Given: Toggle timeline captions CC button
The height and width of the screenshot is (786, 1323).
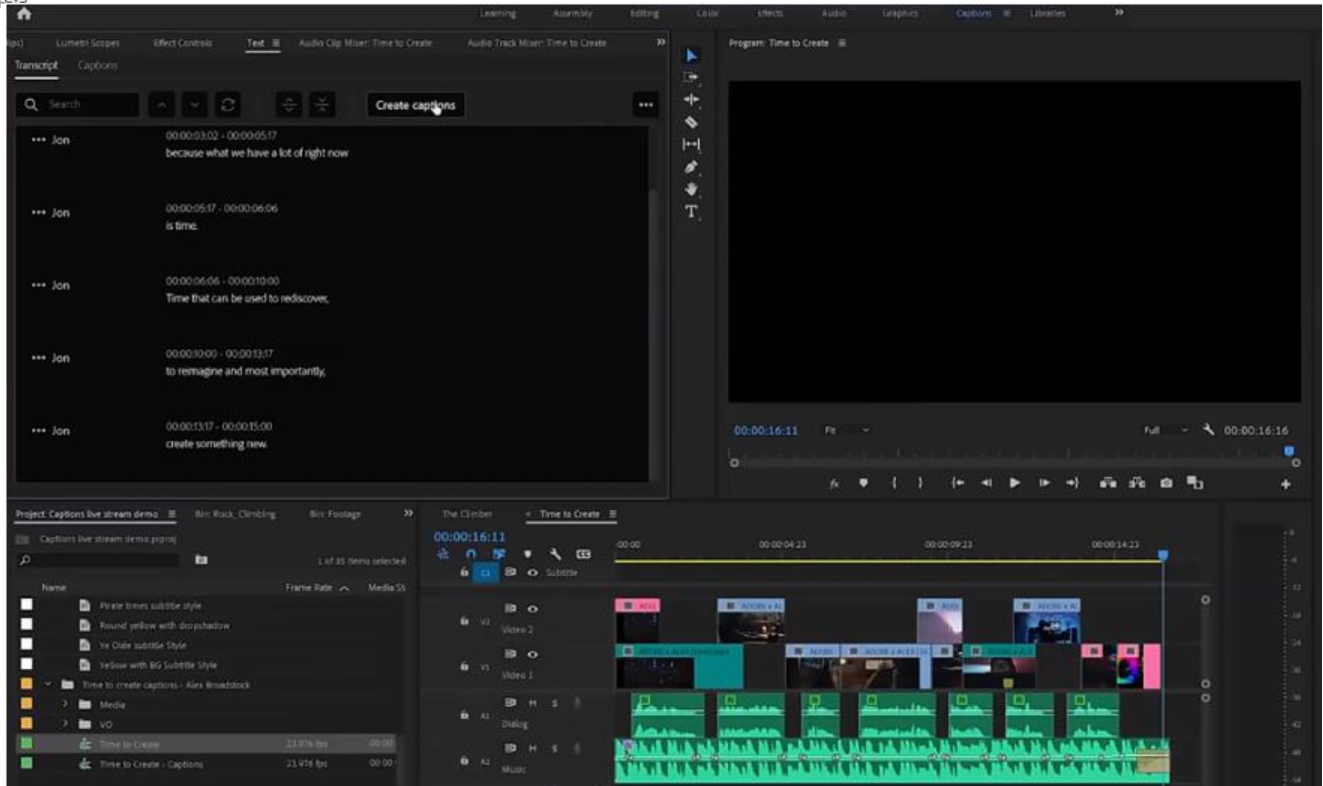Looking at the screenshot, I should coord(583,554).
